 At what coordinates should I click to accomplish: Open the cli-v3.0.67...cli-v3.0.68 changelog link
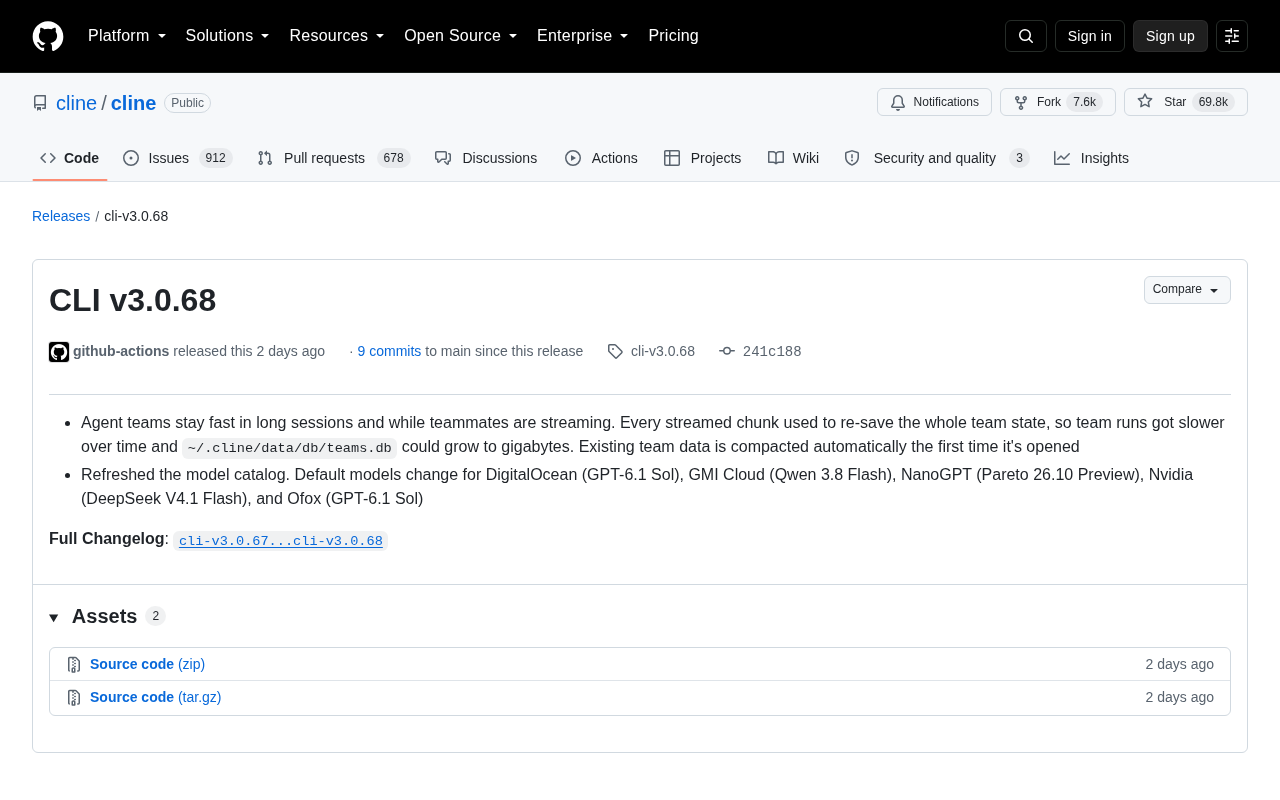(281, 541)
